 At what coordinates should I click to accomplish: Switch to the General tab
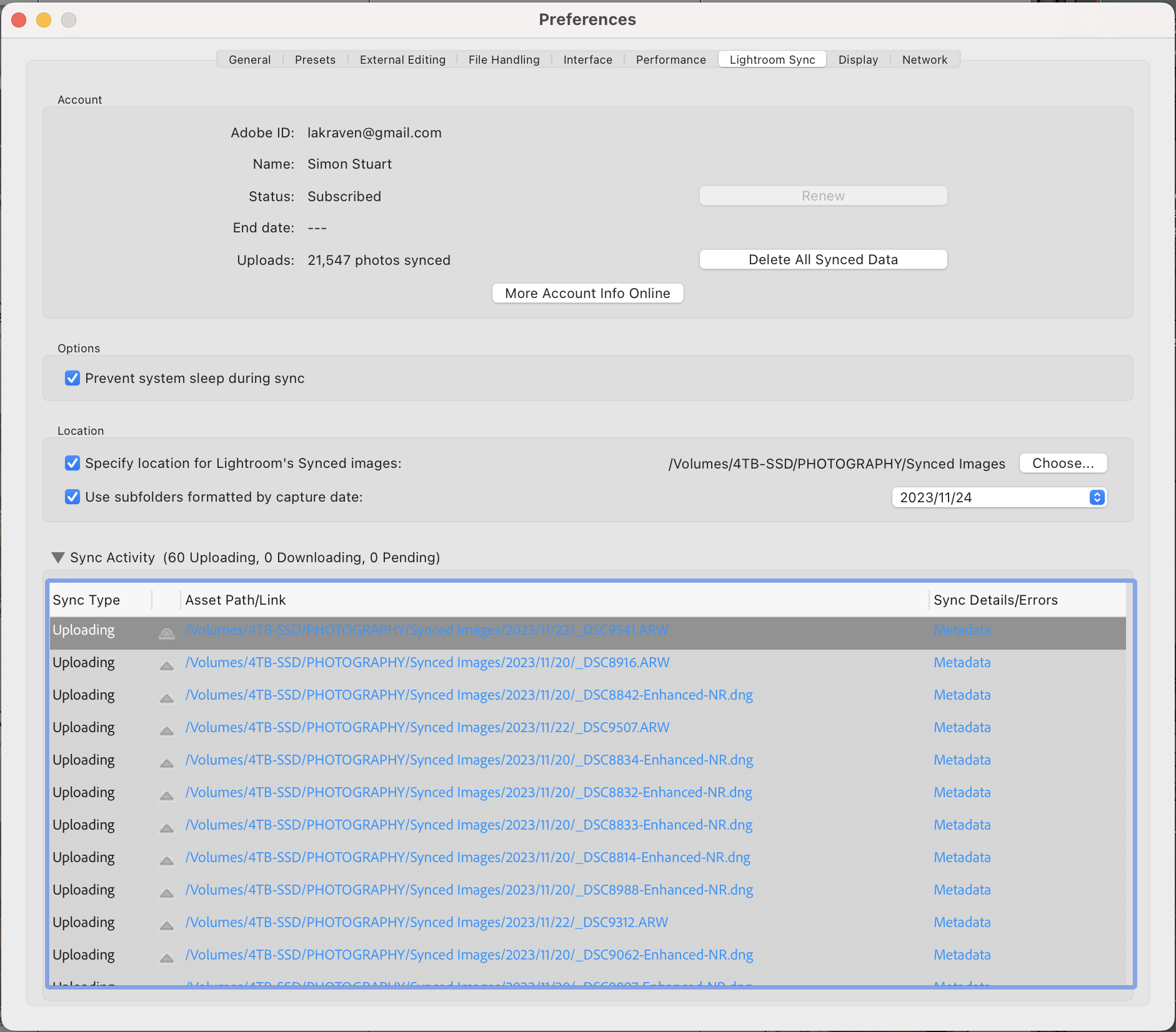click(x=250, y=59)
